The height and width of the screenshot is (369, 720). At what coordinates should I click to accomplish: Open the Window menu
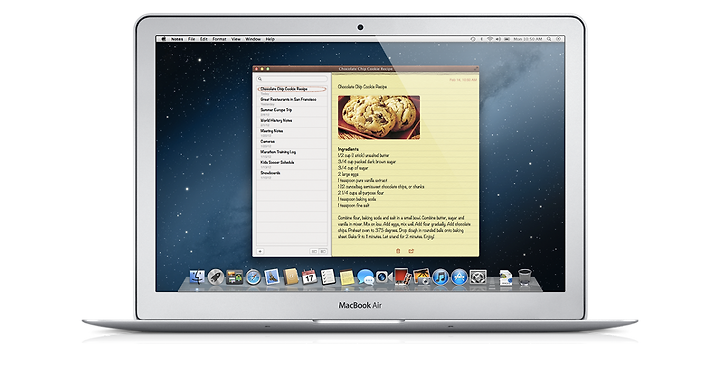[253, 39]
